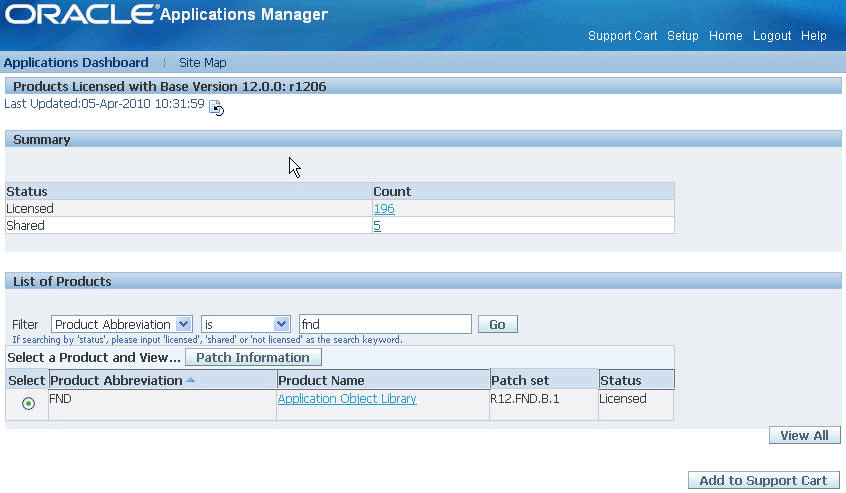Open Help from the header
The image size is (846, 493).
coord(813,36)
